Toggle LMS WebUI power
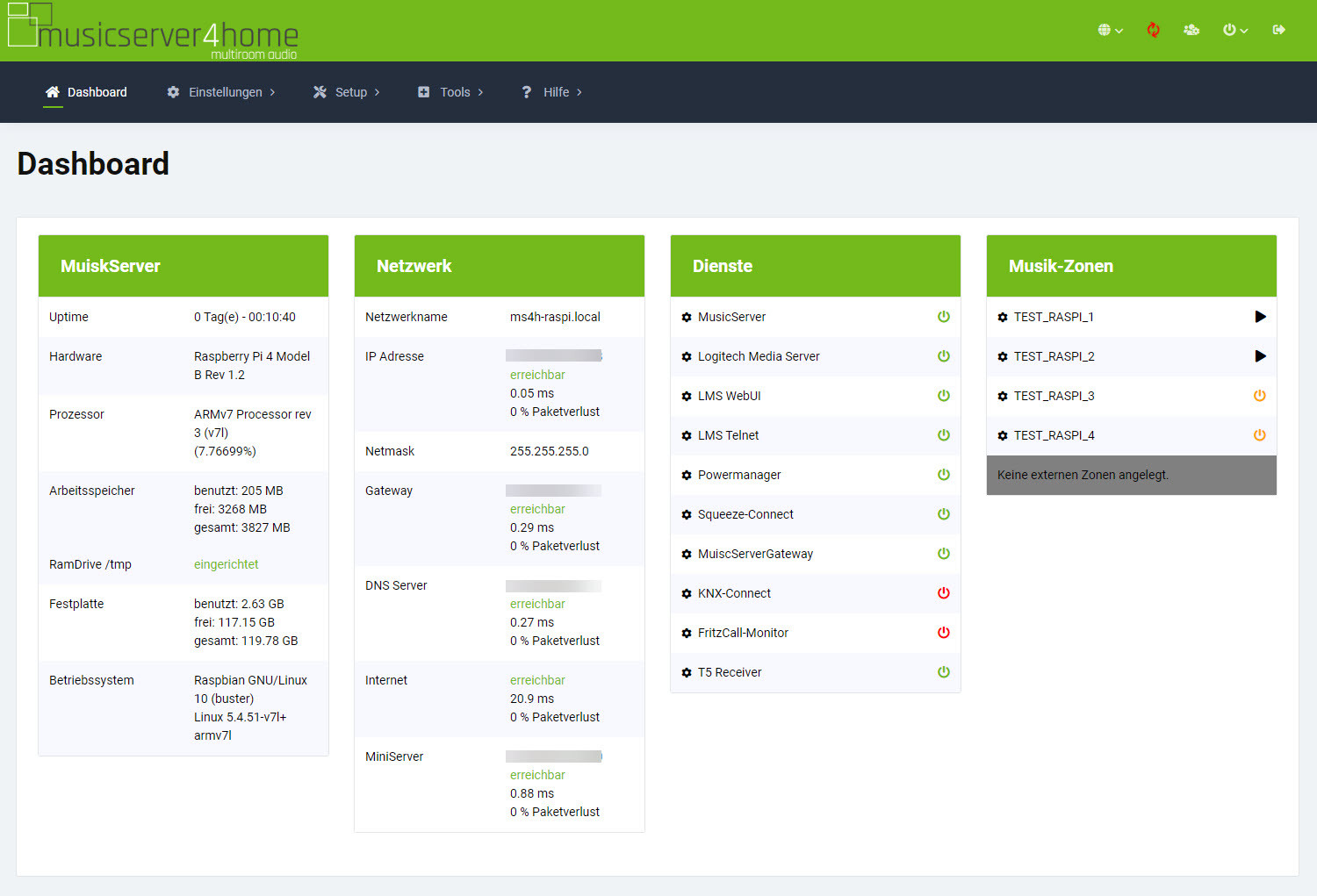Image resolution: width=1317 pixels, height=896 pixels. pos(944,396)
